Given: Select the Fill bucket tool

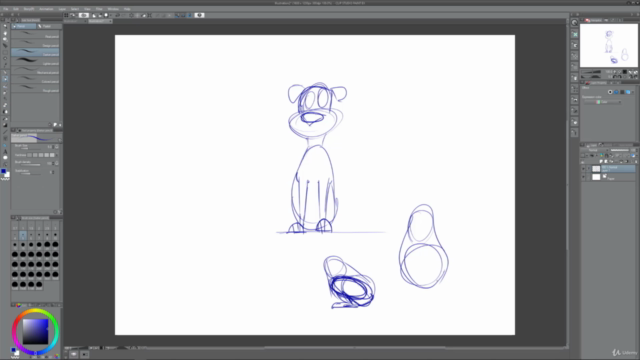Looking at the screenshot, I should pos(5,119).
